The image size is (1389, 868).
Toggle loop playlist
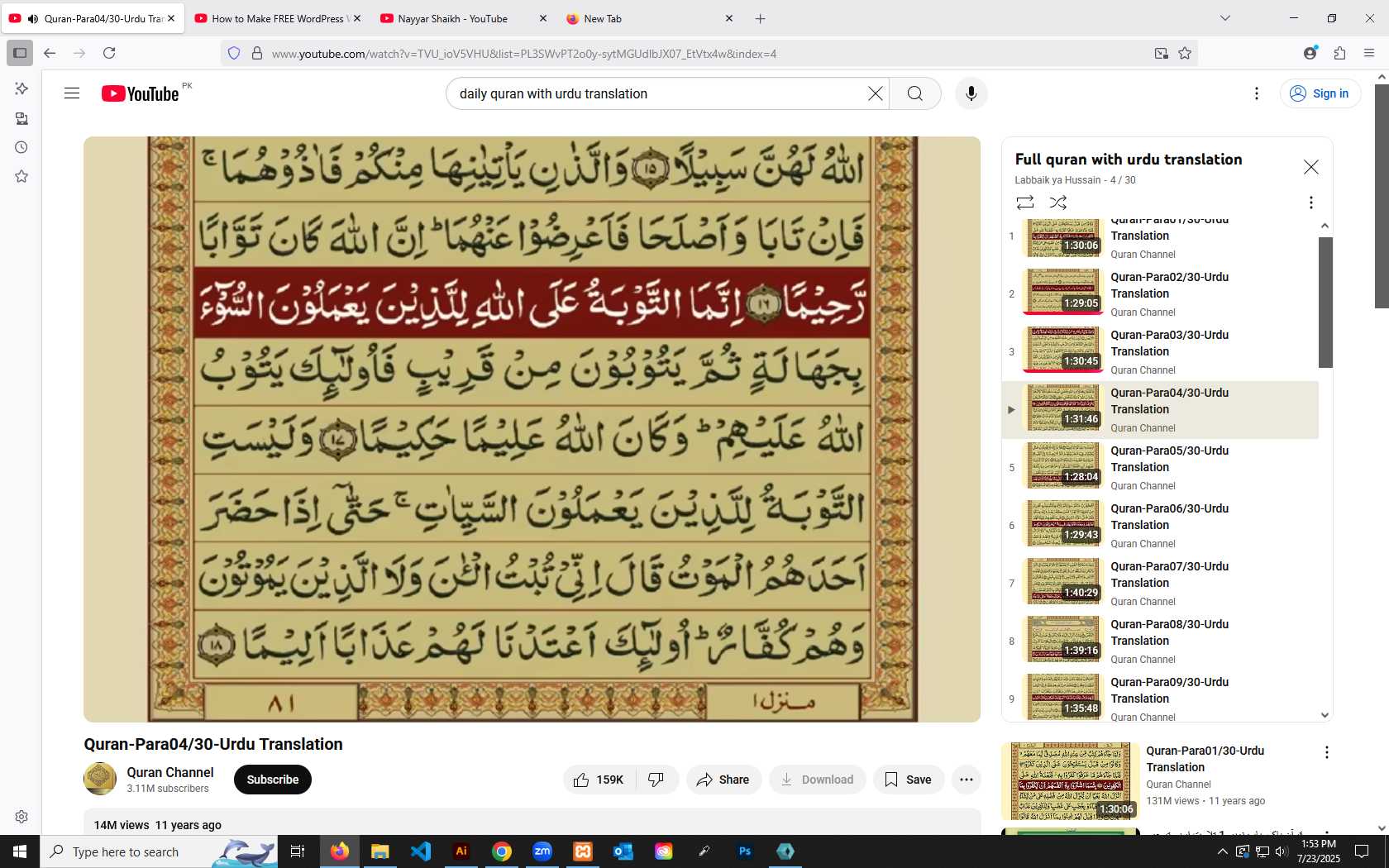coord(1024,203)
